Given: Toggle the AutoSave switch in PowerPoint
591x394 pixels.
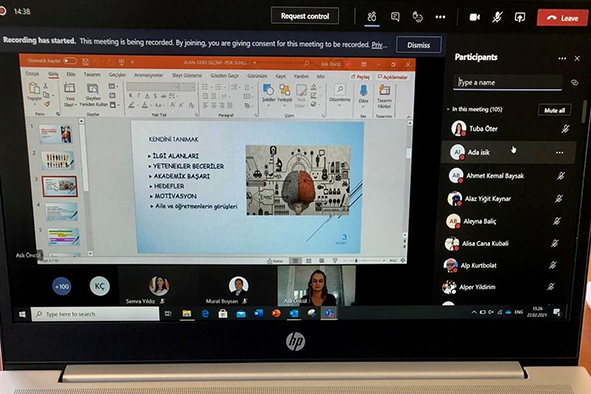Looking at the screenshot, I should tap(70, 61).
